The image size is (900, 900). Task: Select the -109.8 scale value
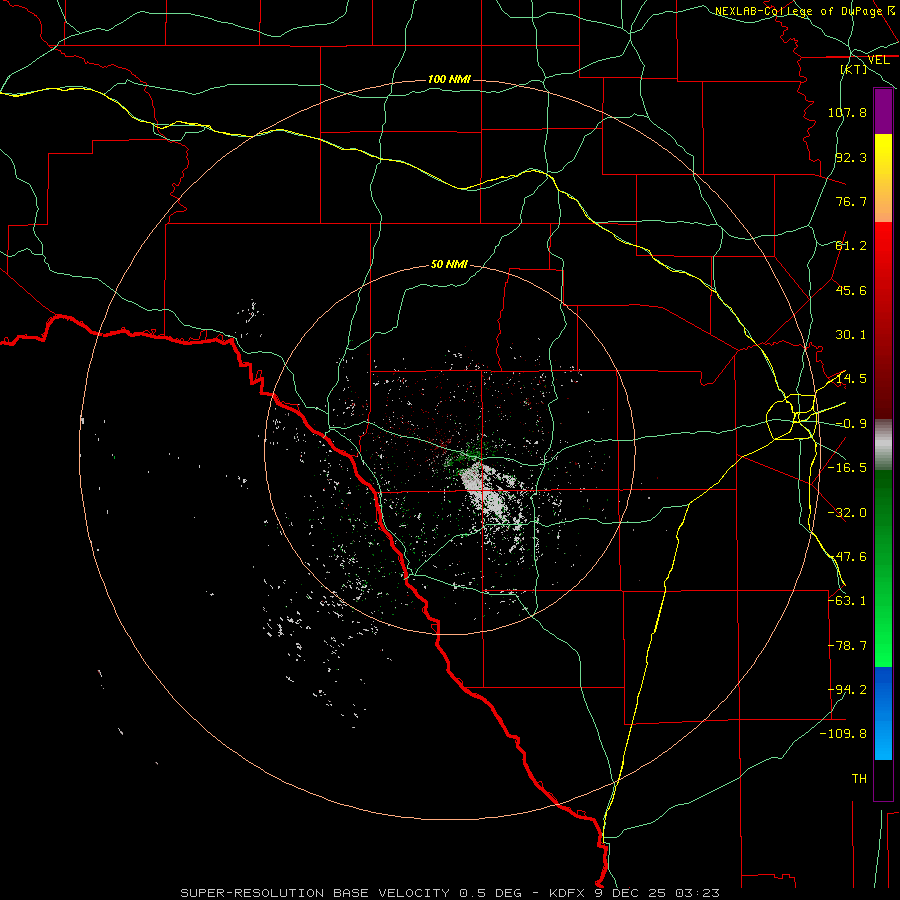pos(843,734)
